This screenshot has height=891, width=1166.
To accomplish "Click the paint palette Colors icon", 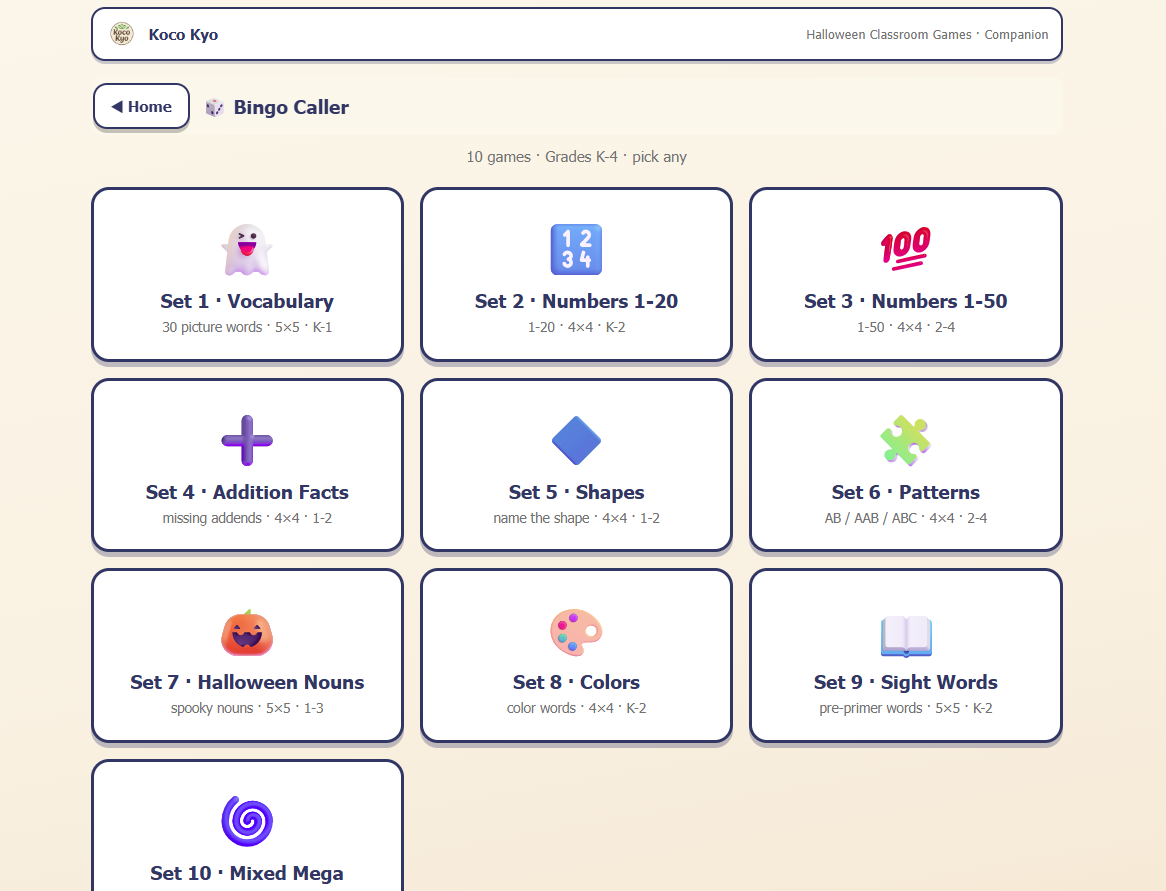I will coord(576,632).
